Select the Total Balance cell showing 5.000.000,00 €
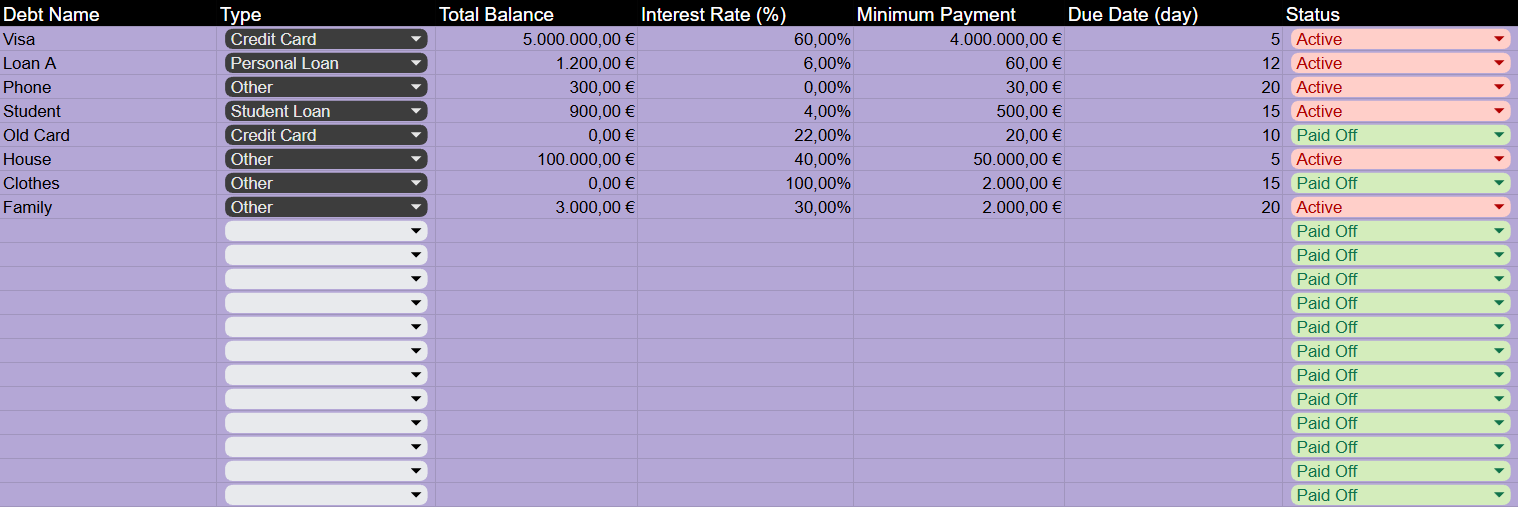The height and width of the screenshot is (507, 1518). pos(536,39)
